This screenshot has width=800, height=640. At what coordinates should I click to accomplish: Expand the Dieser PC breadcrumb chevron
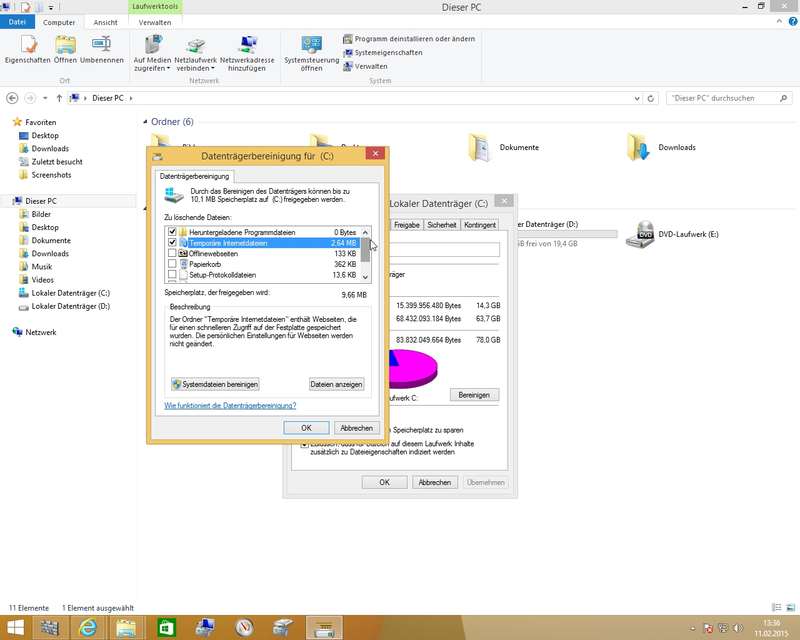click(131, 98)
